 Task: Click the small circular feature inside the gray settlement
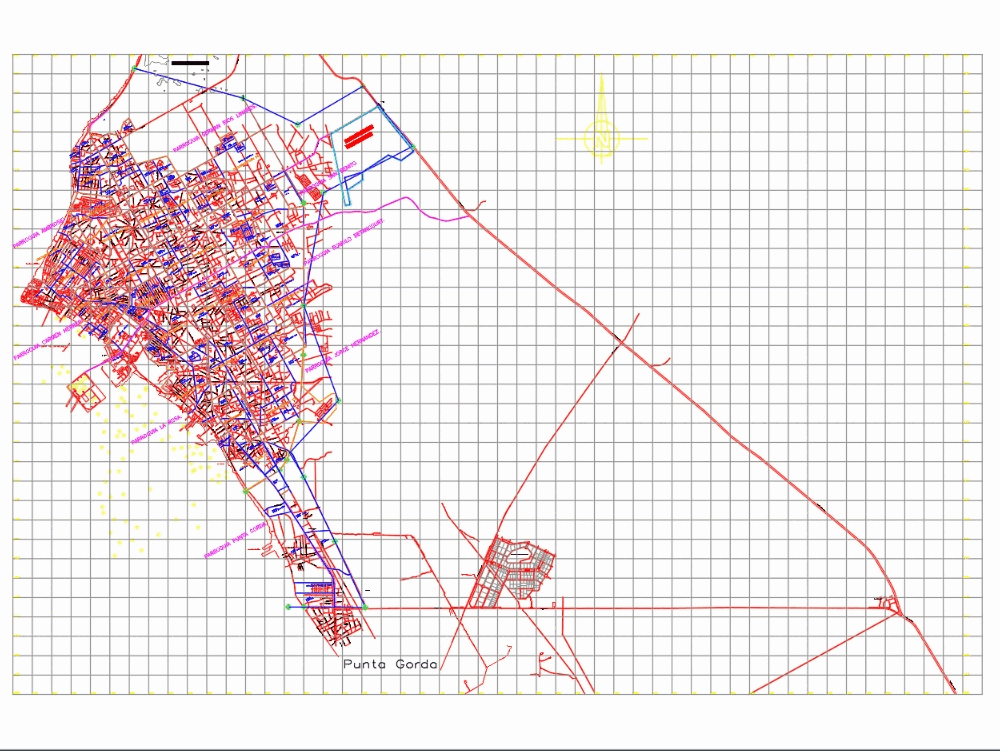click(x=520, y=553)
